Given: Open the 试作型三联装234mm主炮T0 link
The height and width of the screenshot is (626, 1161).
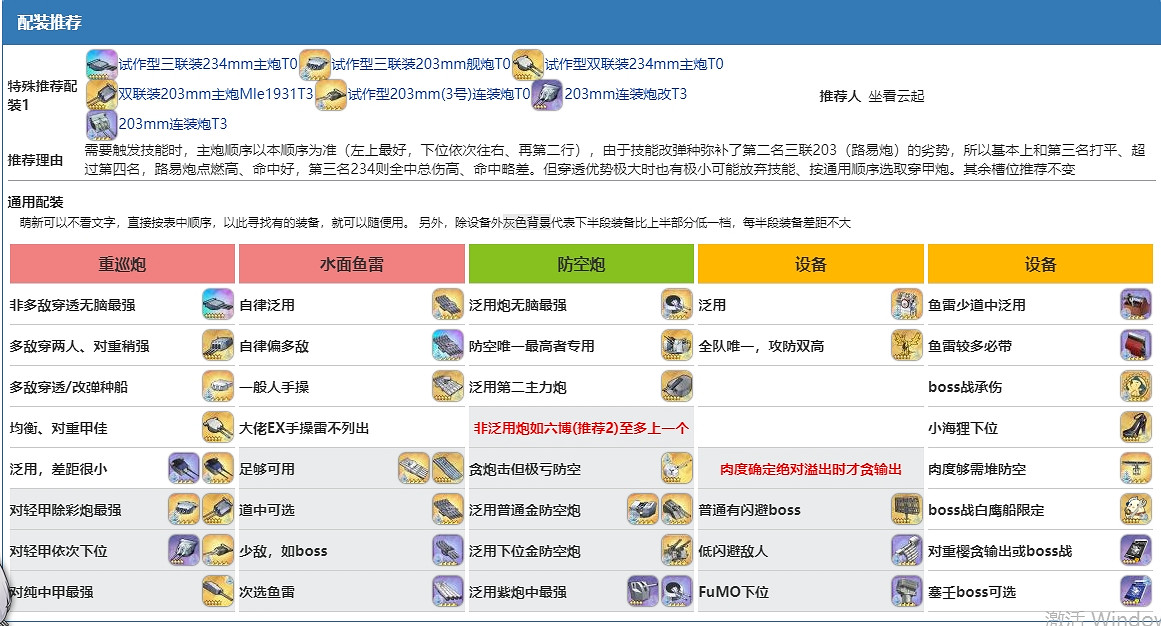Looking at the screenshot, I should [x=208, y=64].
